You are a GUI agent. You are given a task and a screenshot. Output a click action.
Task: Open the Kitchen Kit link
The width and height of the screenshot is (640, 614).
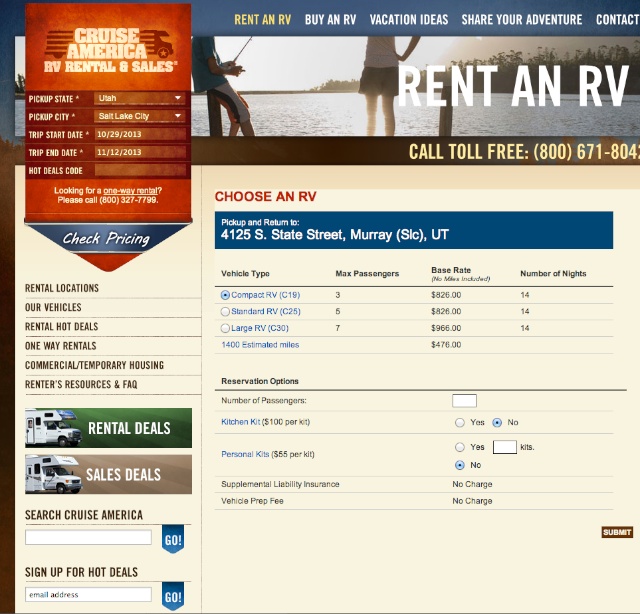[240, 422]
